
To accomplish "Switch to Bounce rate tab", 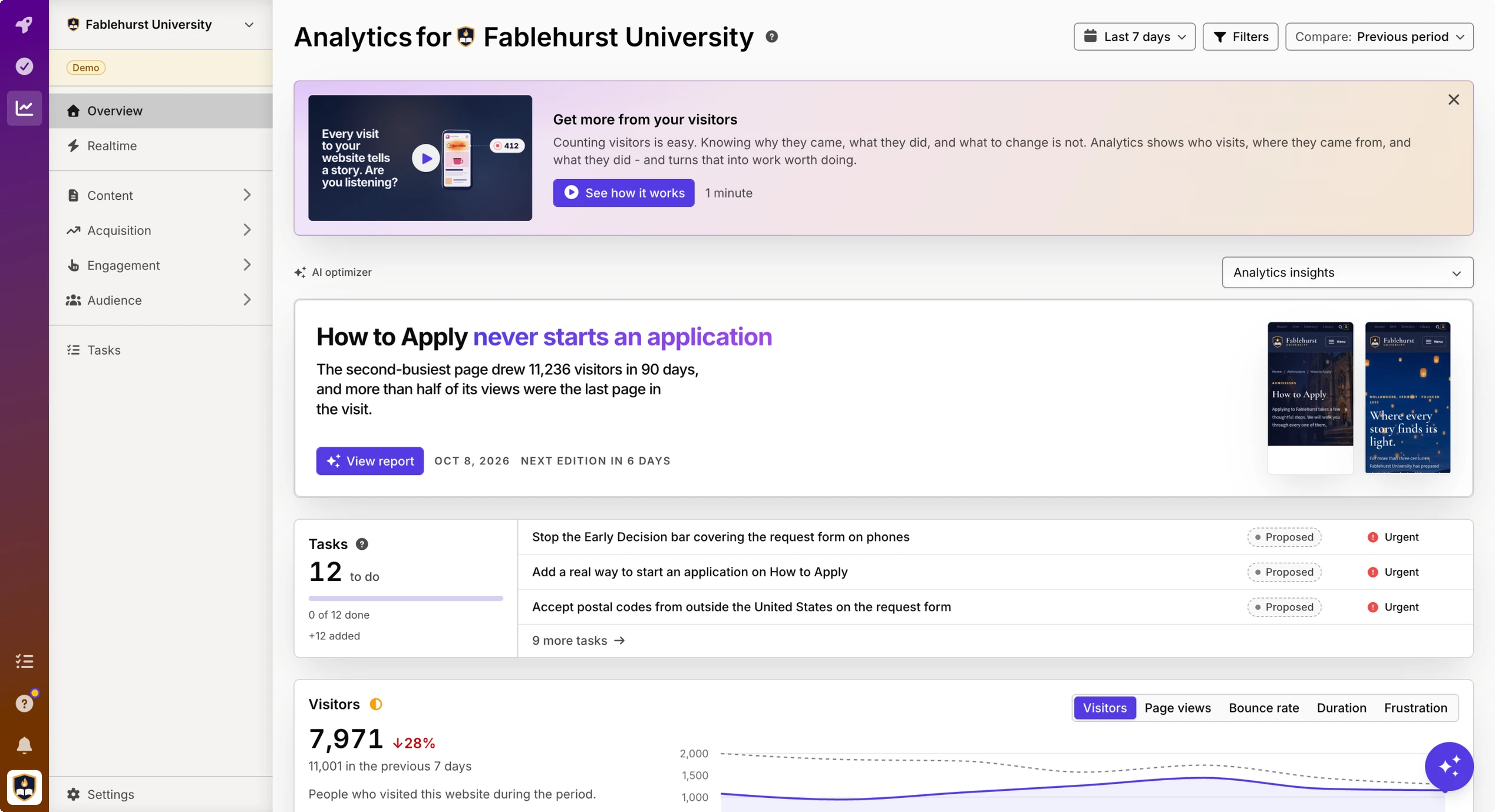I will pos(1263,708).
